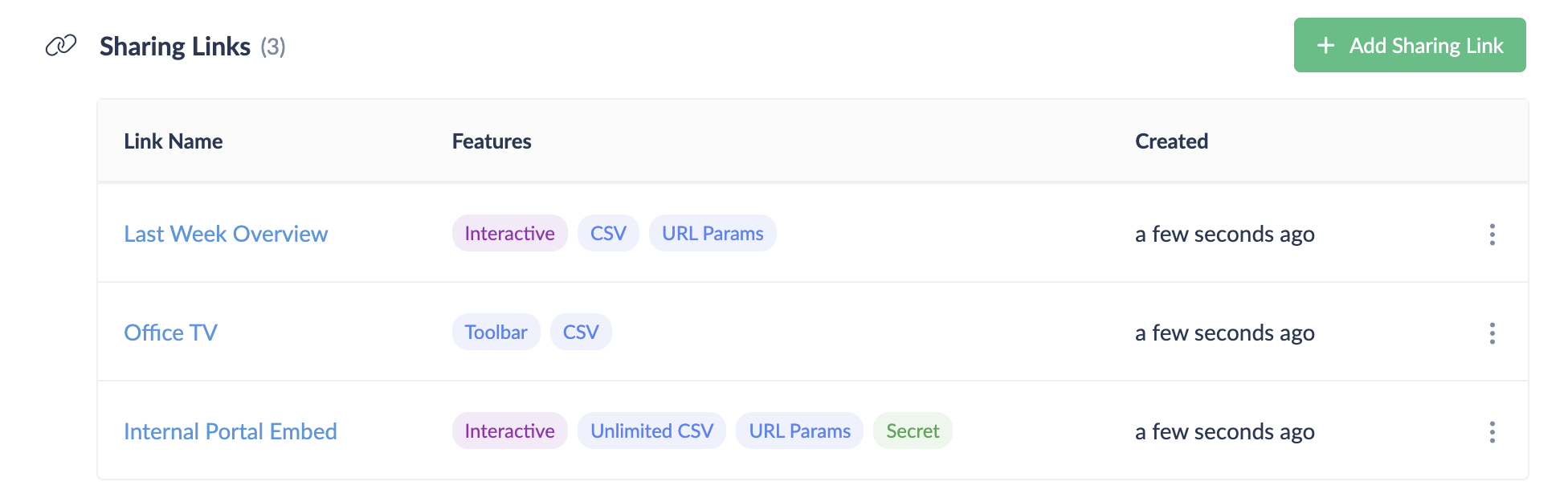Image resolution: width=1568 pixels, height=498 pixels.
Task: Click the URL Params badge on Last Week Overview
Action: 713,233
